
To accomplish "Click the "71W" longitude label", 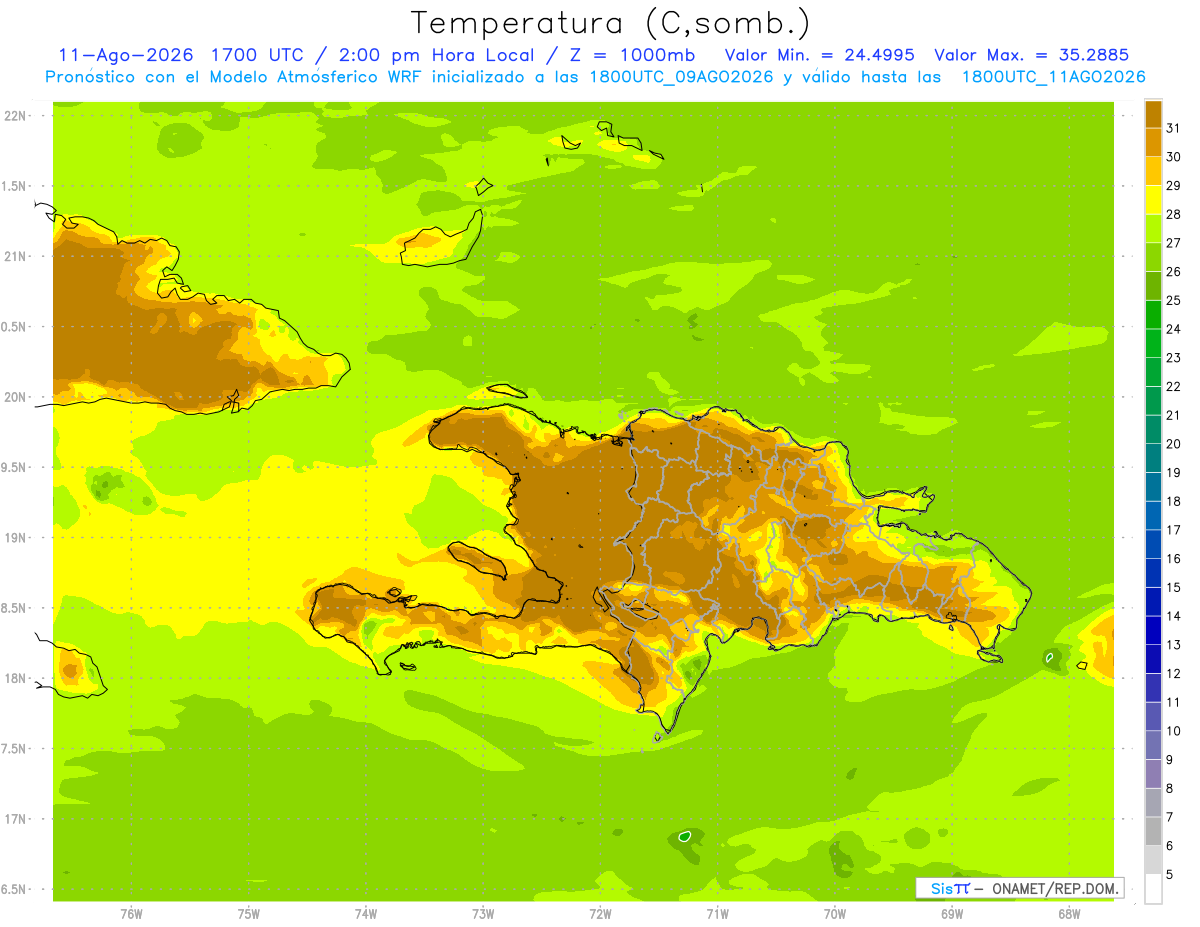I will [717, 913].
